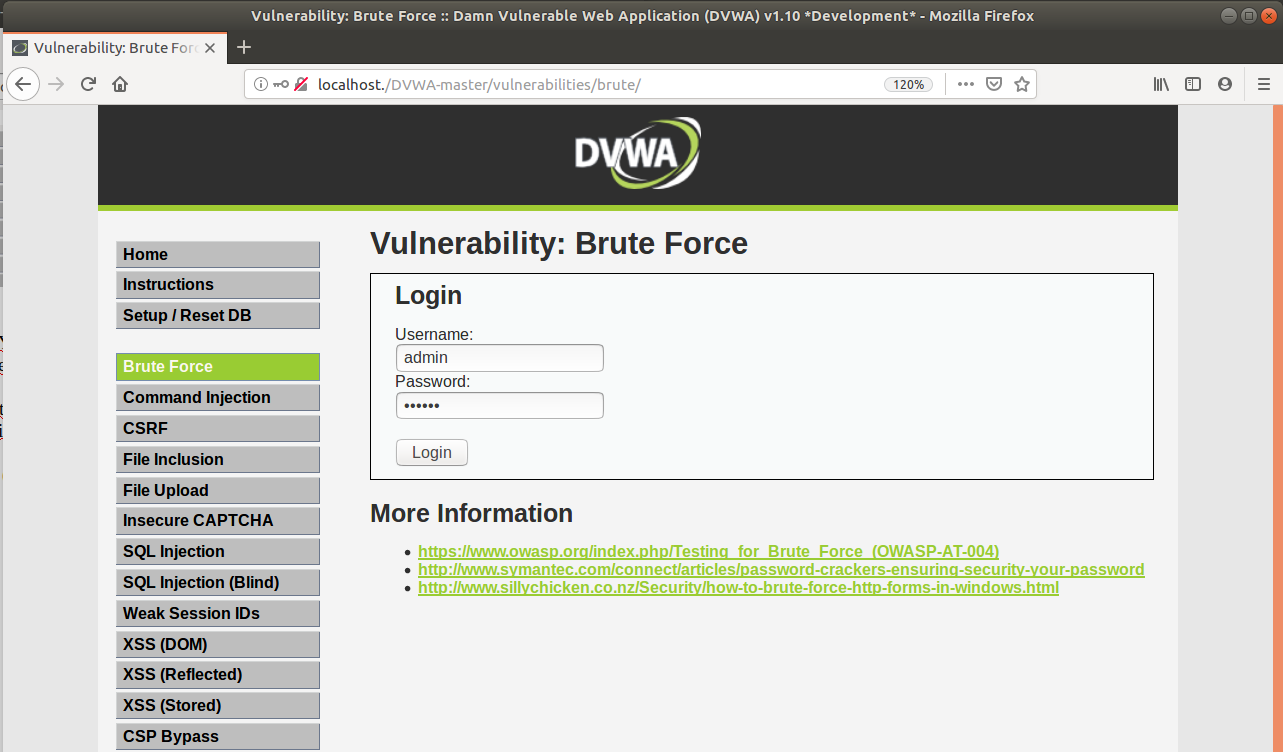Open the XSS (Reflected) page
Image resolution: width=1283 pixels, height=752 pixels.
[x=218, y=675]
